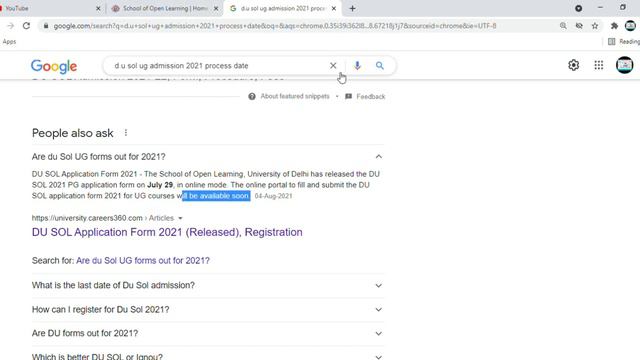Expand 'Which is better DU SOL or Ignou?'
The width and height of the screenshot is (640, 360).
(x=207, y=355)
